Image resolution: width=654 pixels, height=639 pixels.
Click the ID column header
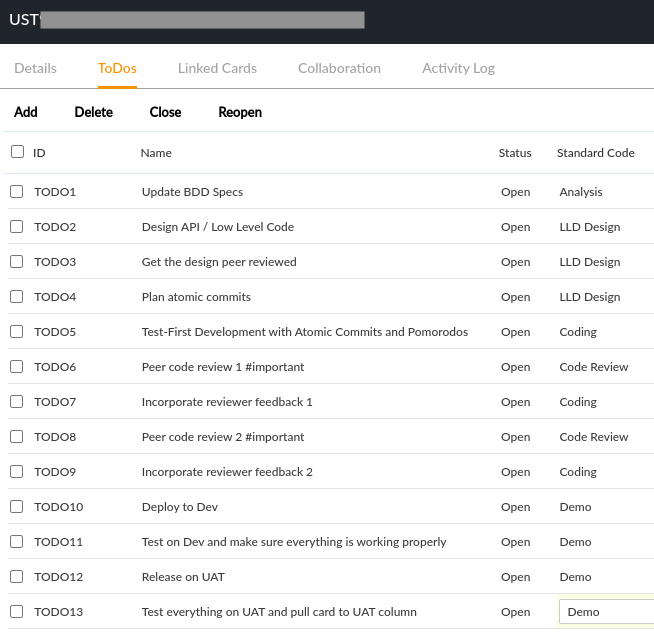(39, 153)
